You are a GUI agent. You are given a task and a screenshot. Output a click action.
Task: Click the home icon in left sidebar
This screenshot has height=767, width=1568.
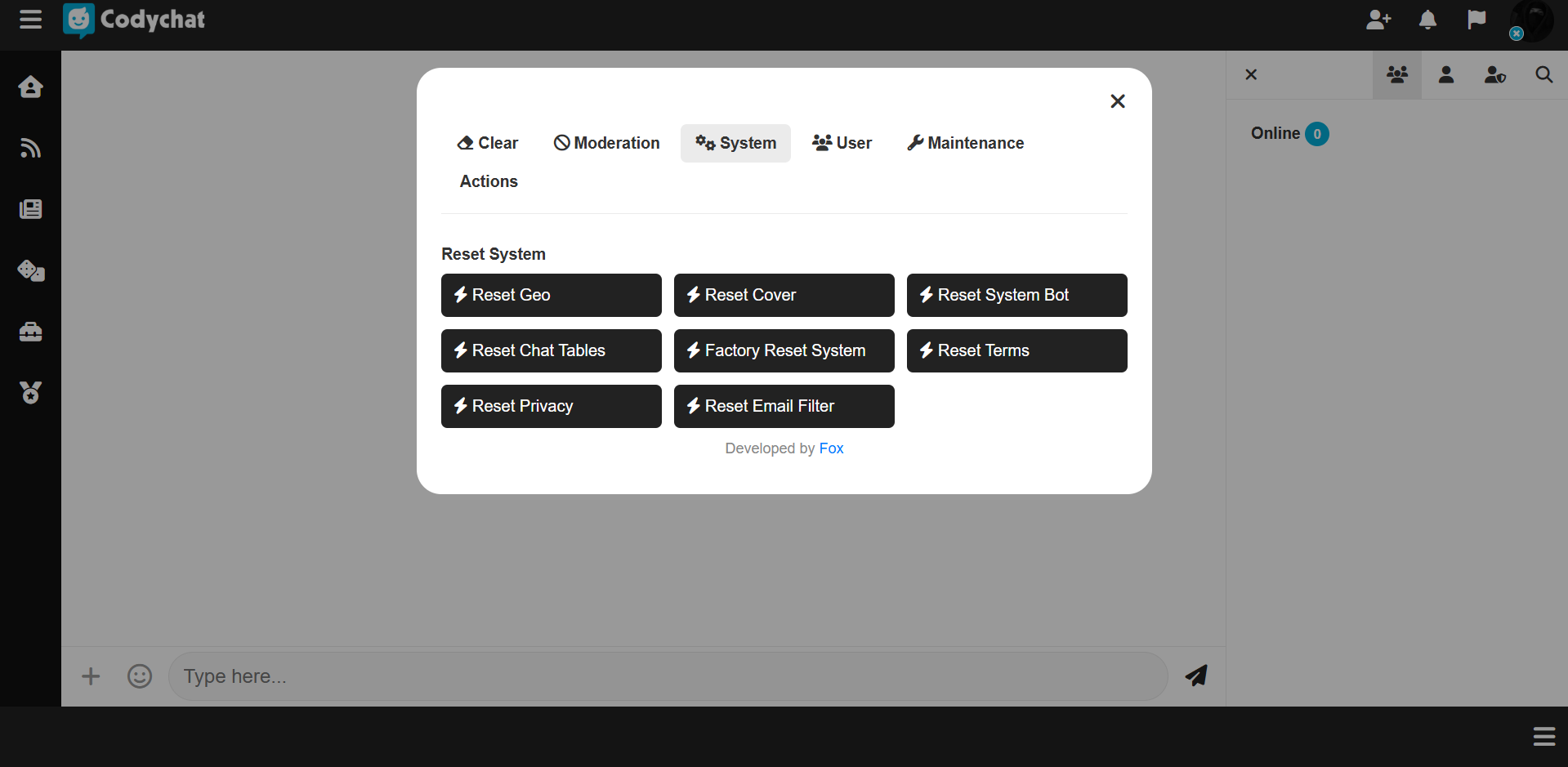pos(30,87)
